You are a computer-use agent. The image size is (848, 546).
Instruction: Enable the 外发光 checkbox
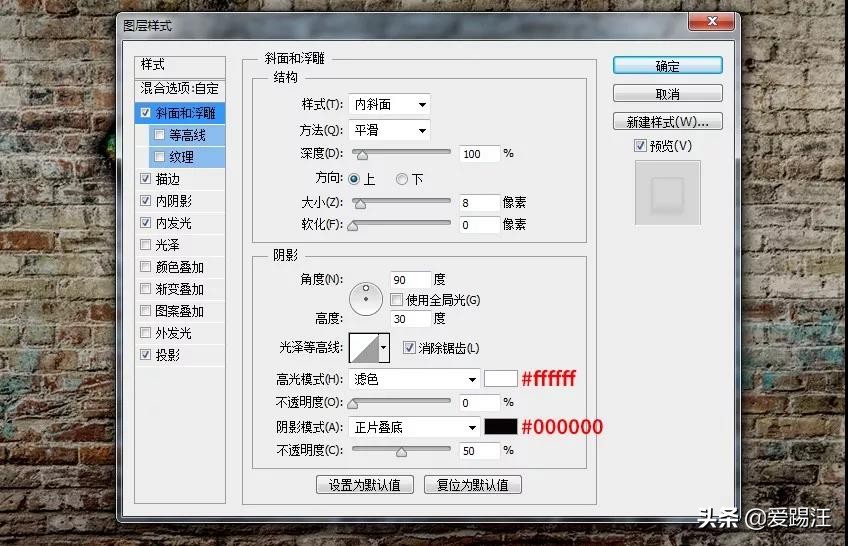click(x=145, y=332)
